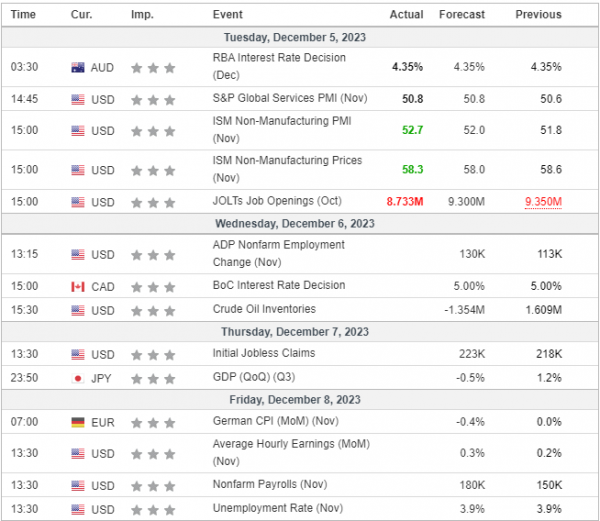Open the S&P Global Services PMI event

[280, 99]
